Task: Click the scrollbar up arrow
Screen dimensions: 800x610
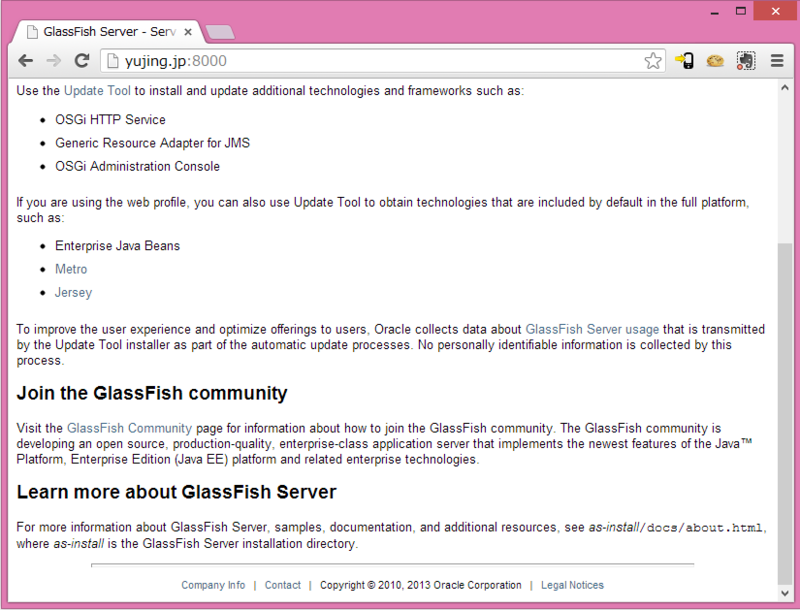Action: (x=785, y=88)
